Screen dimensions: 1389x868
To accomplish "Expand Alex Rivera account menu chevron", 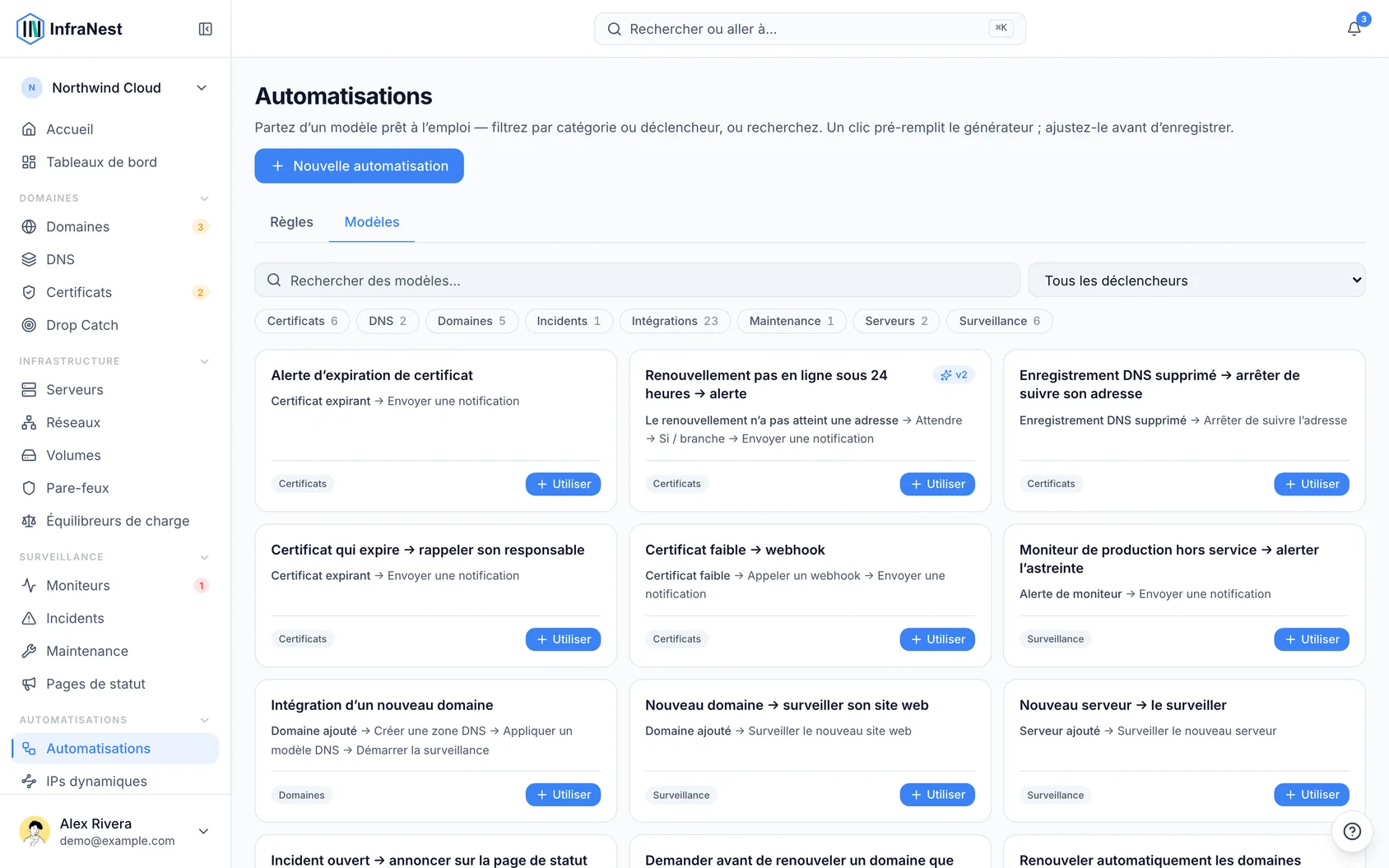I will [203, 831].
